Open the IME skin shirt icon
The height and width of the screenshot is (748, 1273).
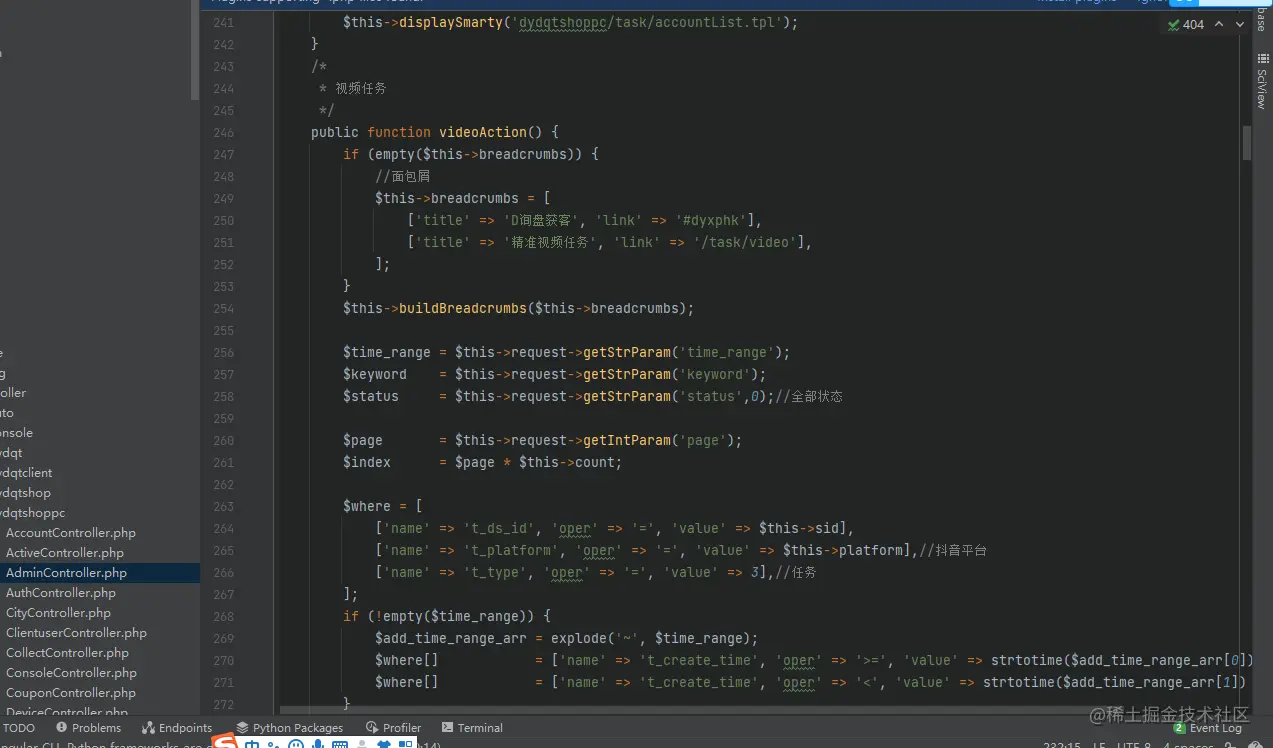(x=384, y=744)
